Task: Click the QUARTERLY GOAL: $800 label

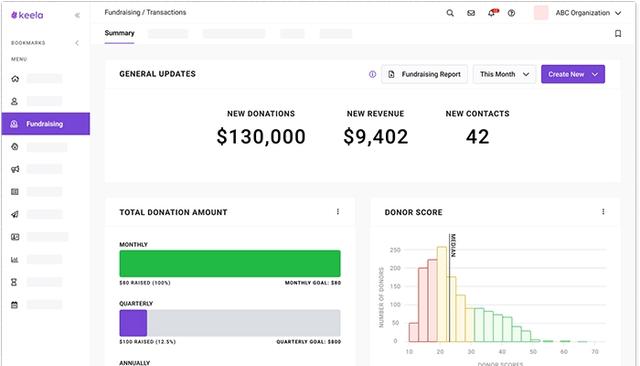Action: tap(309, 342)
